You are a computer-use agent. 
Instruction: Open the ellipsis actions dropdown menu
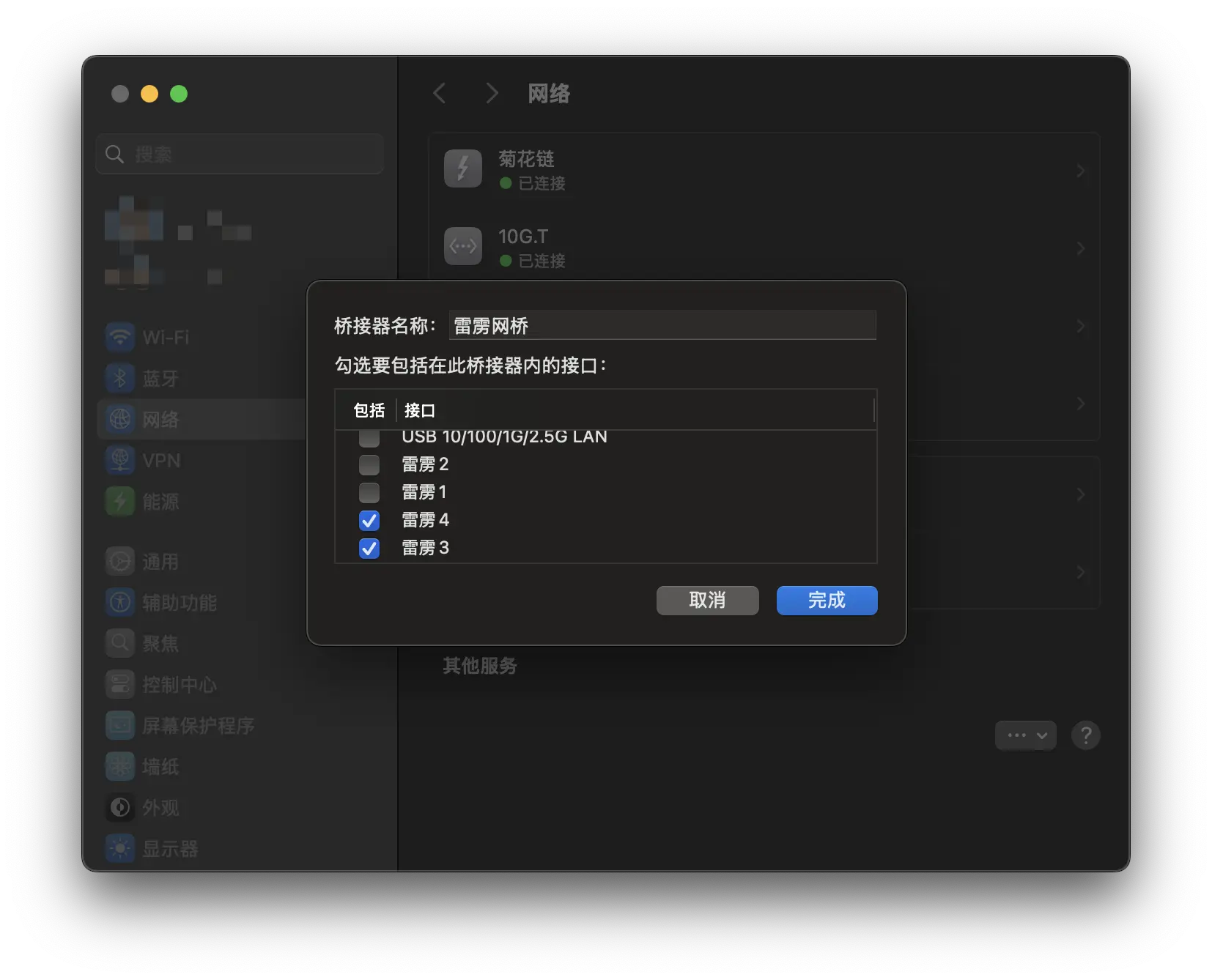pyautogui.click(x=1025, y=735)
